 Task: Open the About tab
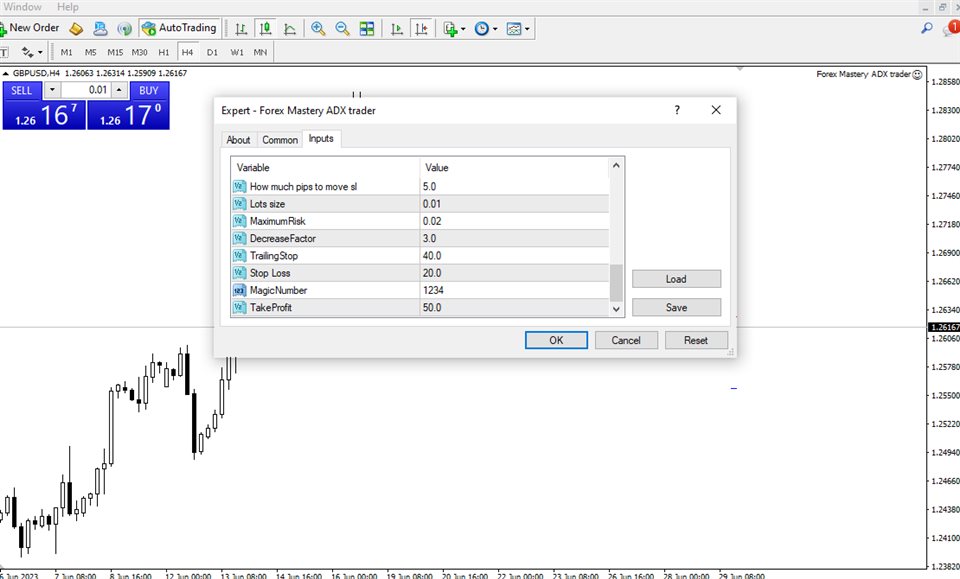click(238, 140)
